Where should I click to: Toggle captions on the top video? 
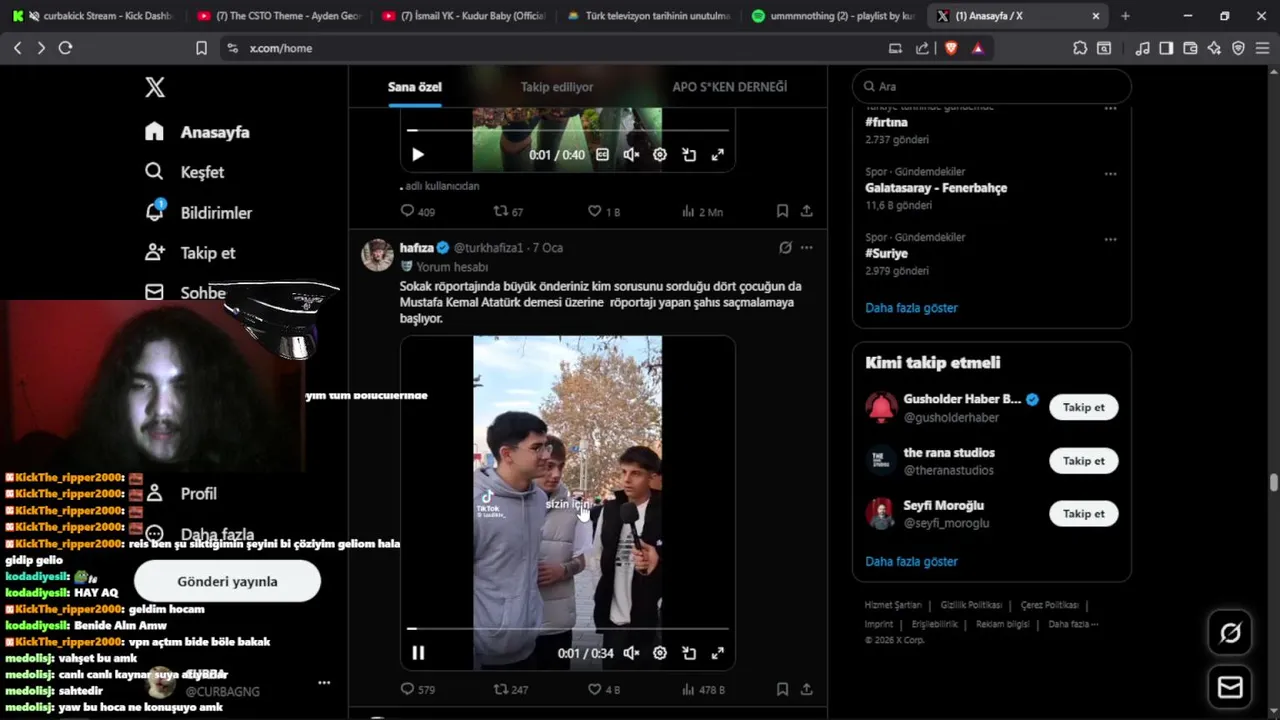(602, 155)
